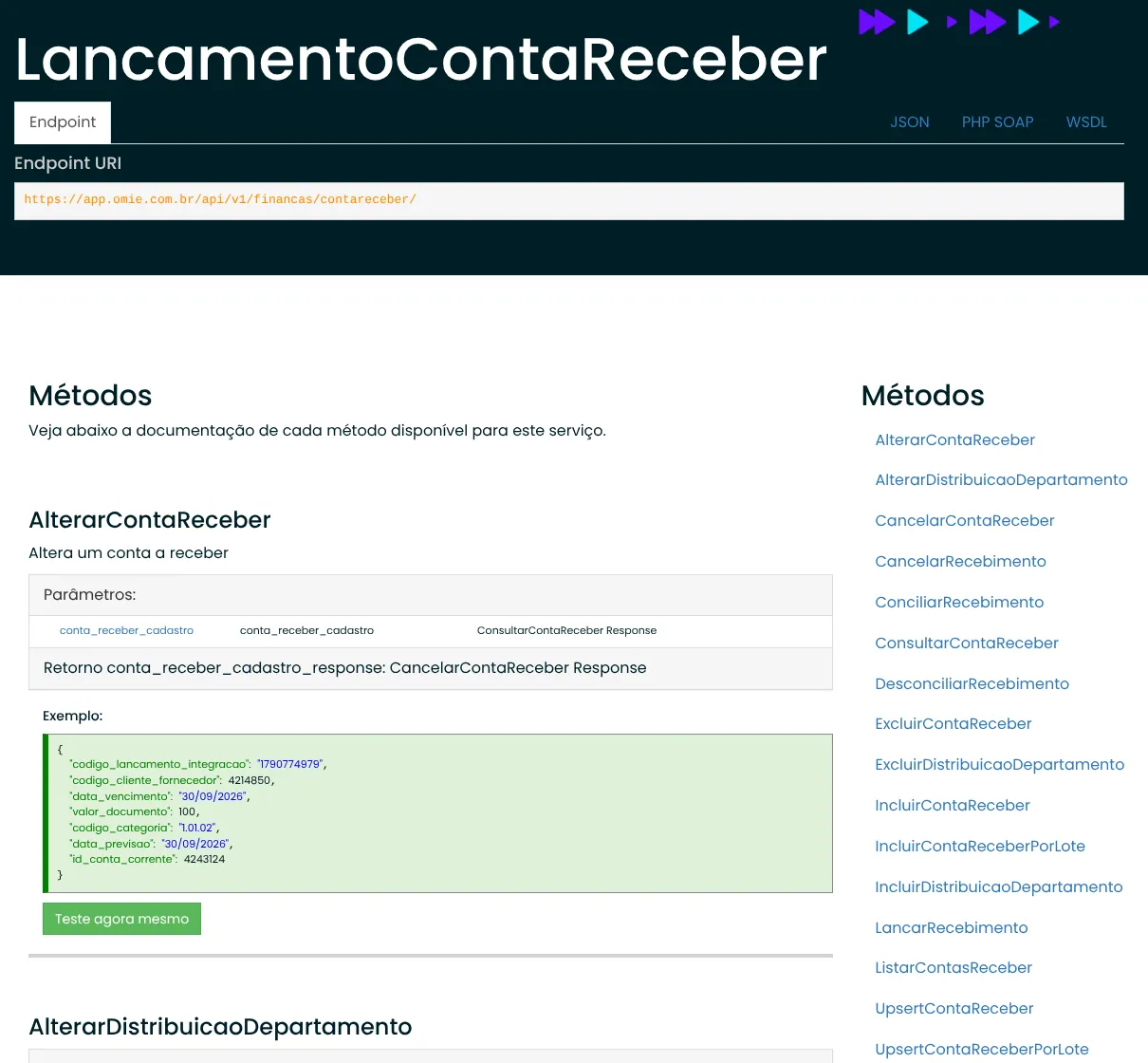Go to IncluirContaReceber method
The height and width of the screenshot is (1063, 1148).
point(952,806)
